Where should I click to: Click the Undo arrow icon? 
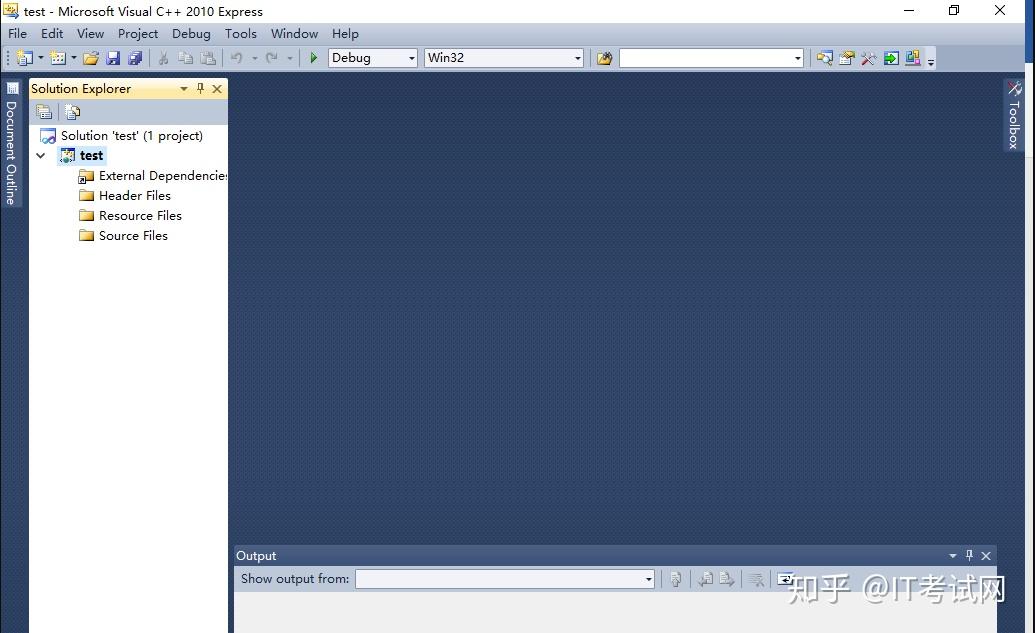coord(236,57)
